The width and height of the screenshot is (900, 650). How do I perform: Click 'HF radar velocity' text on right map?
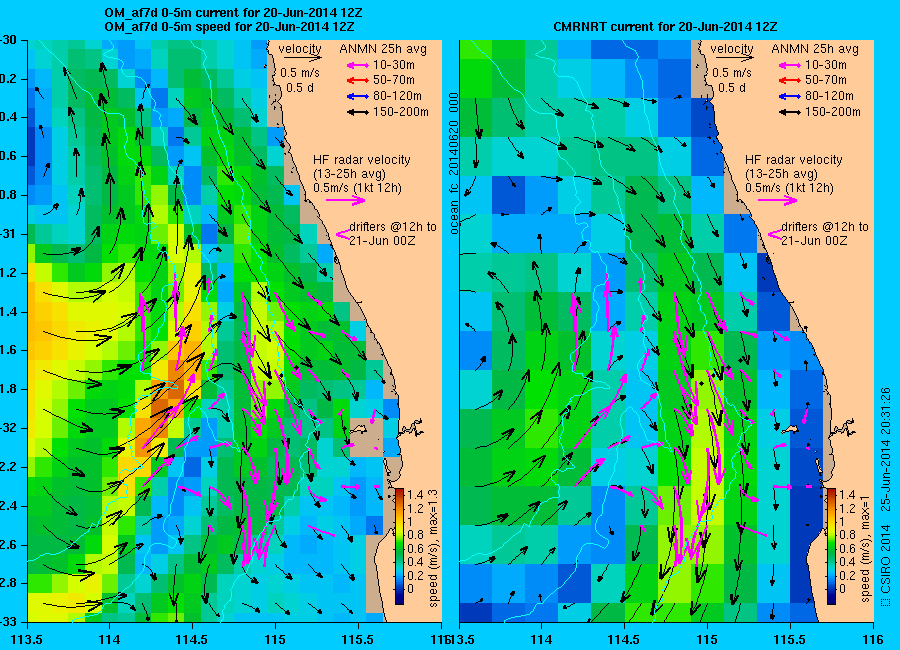(x=794, y=160)
